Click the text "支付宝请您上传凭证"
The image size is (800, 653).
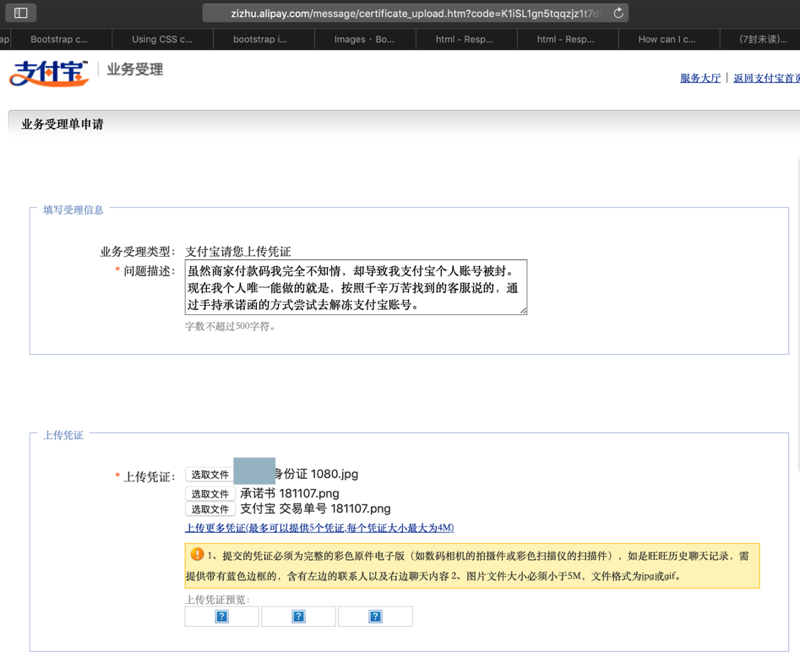(x=238, y=252)
